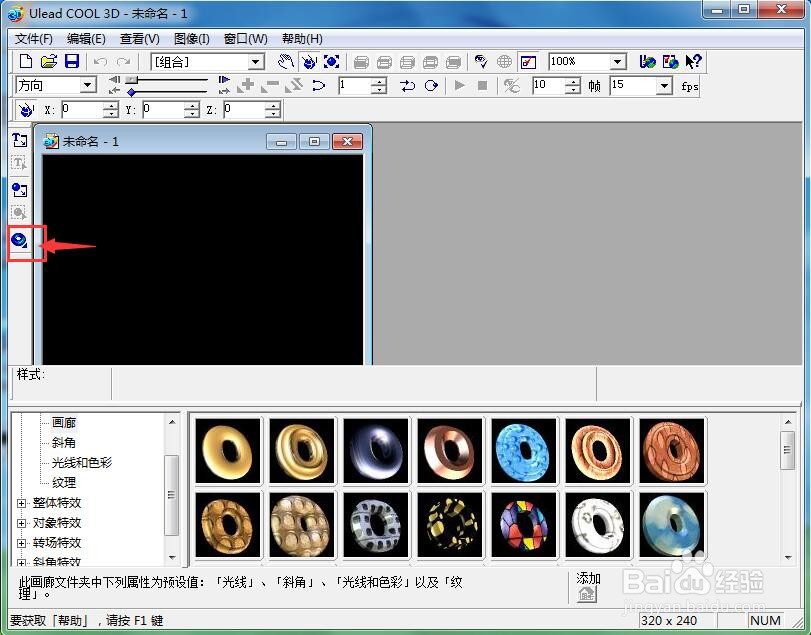Open a file using the folder icon
The width and height of the screenshot is (811, 635).
pos(49,62)
